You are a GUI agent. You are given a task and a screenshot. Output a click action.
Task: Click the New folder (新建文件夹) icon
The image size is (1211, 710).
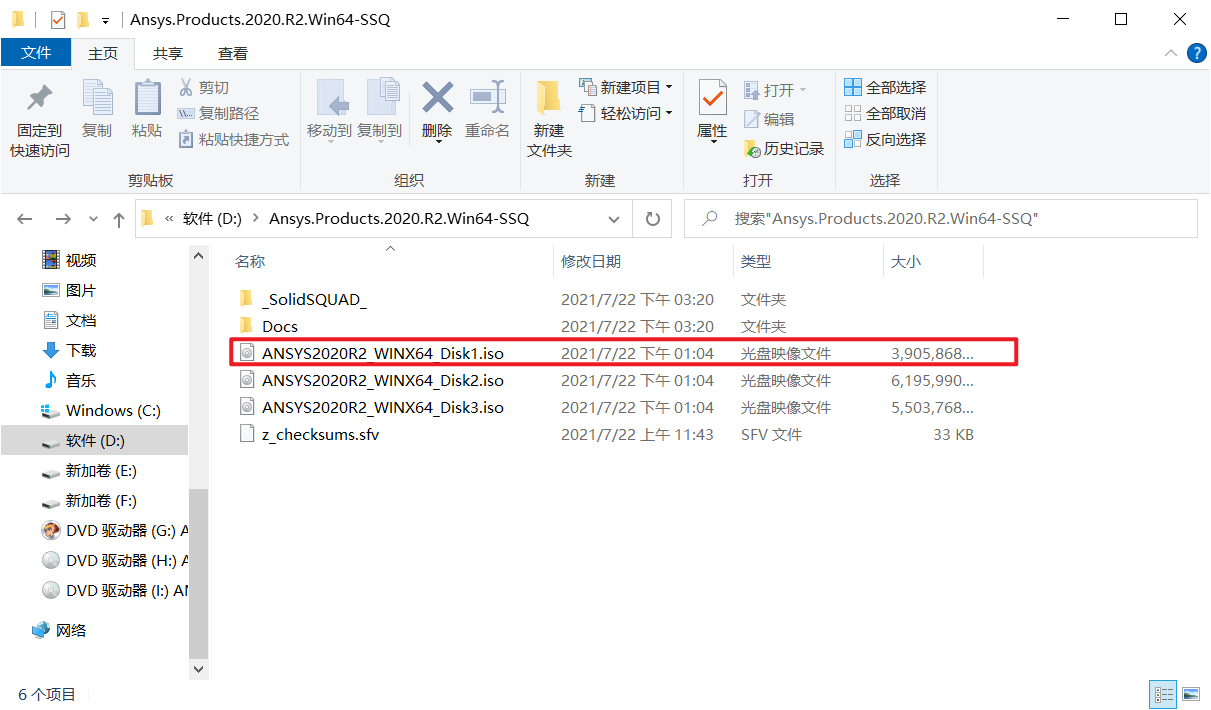[x=549, y=98]
